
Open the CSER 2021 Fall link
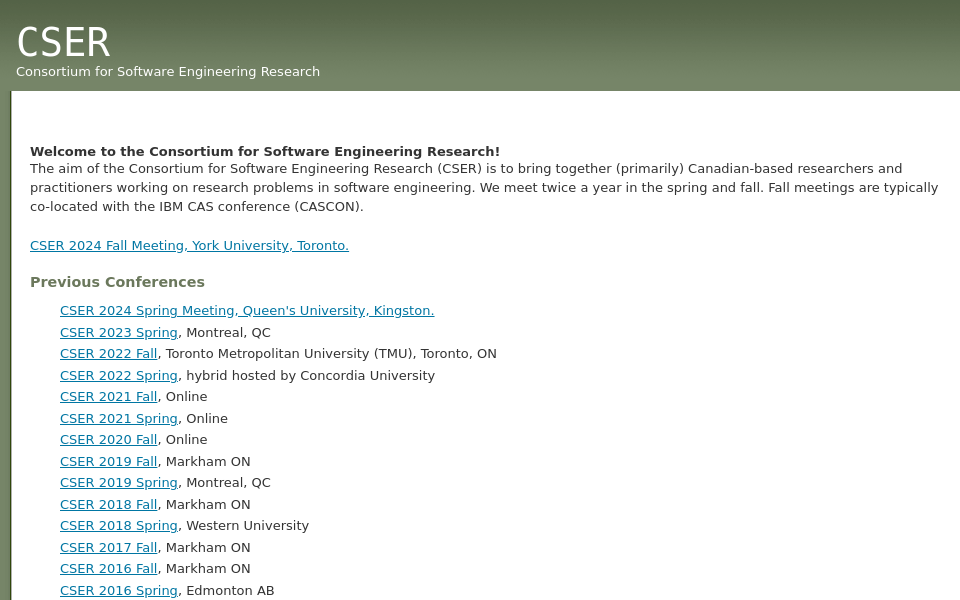(108, 396)
